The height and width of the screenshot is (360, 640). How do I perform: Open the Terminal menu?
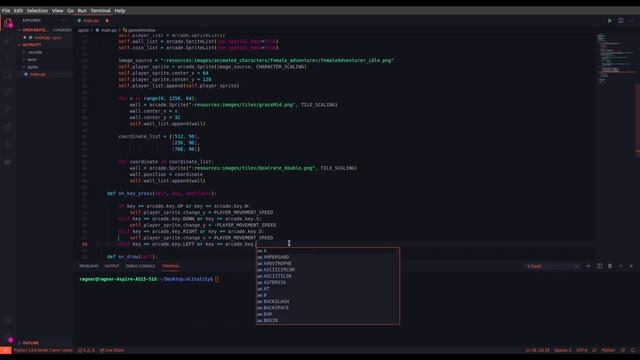(x=100, y=11)
